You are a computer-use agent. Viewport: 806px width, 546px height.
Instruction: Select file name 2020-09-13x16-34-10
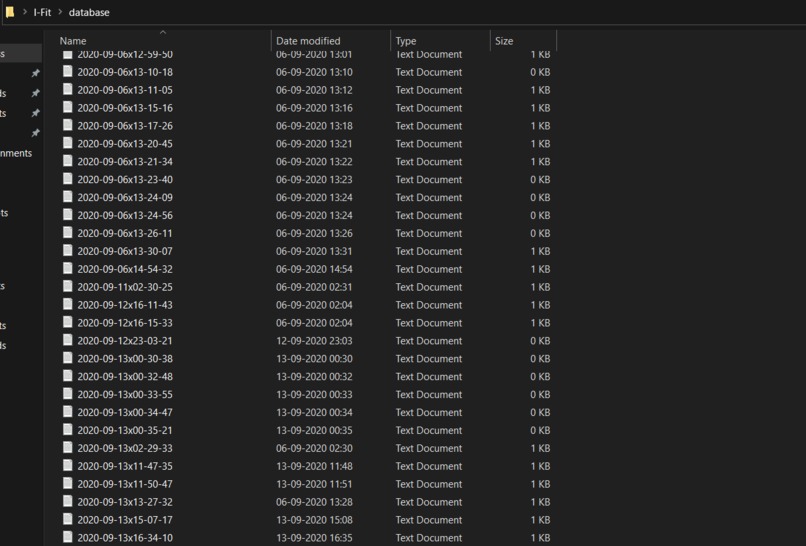point(125,538)
